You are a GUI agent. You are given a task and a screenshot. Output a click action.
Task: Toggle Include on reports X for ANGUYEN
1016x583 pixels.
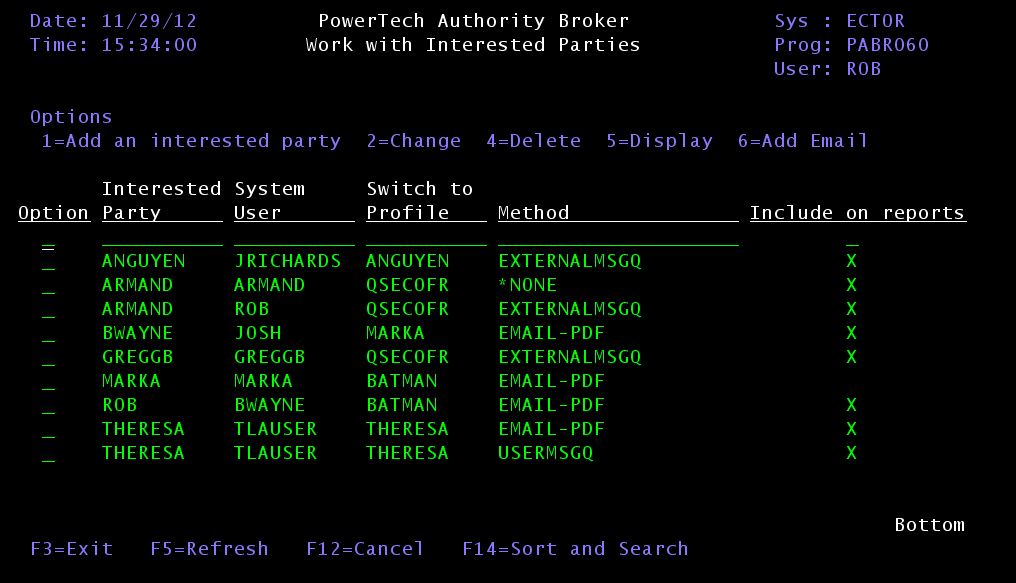click(852, 261)
